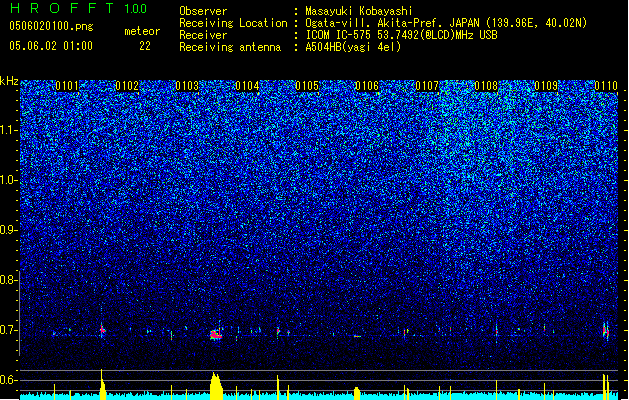Click the Receiver field label
Viewport: 629px width, 400px height.
pos(203,35)
